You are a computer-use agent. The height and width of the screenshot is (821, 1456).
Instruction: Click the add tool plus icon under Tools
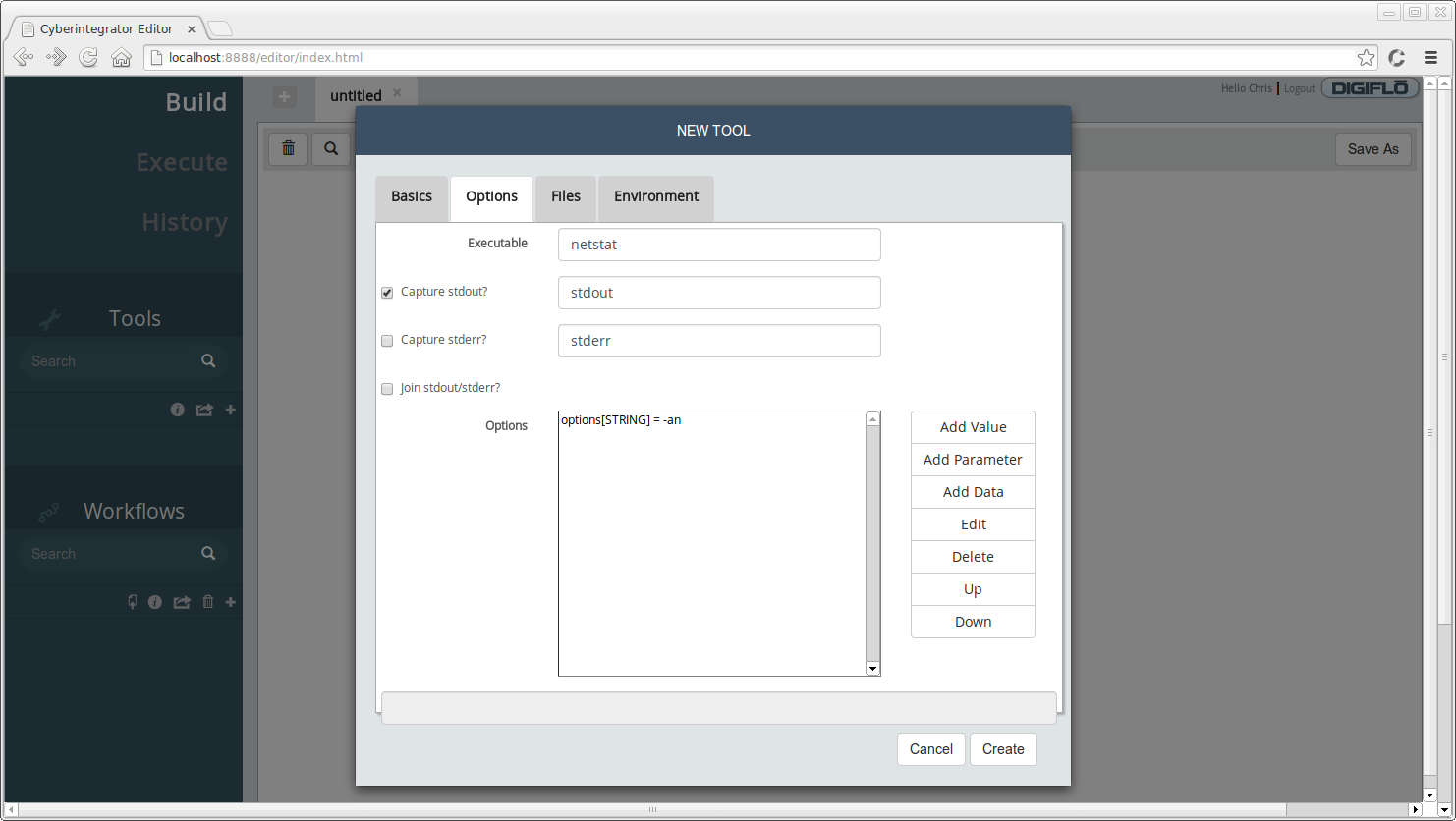231,410
